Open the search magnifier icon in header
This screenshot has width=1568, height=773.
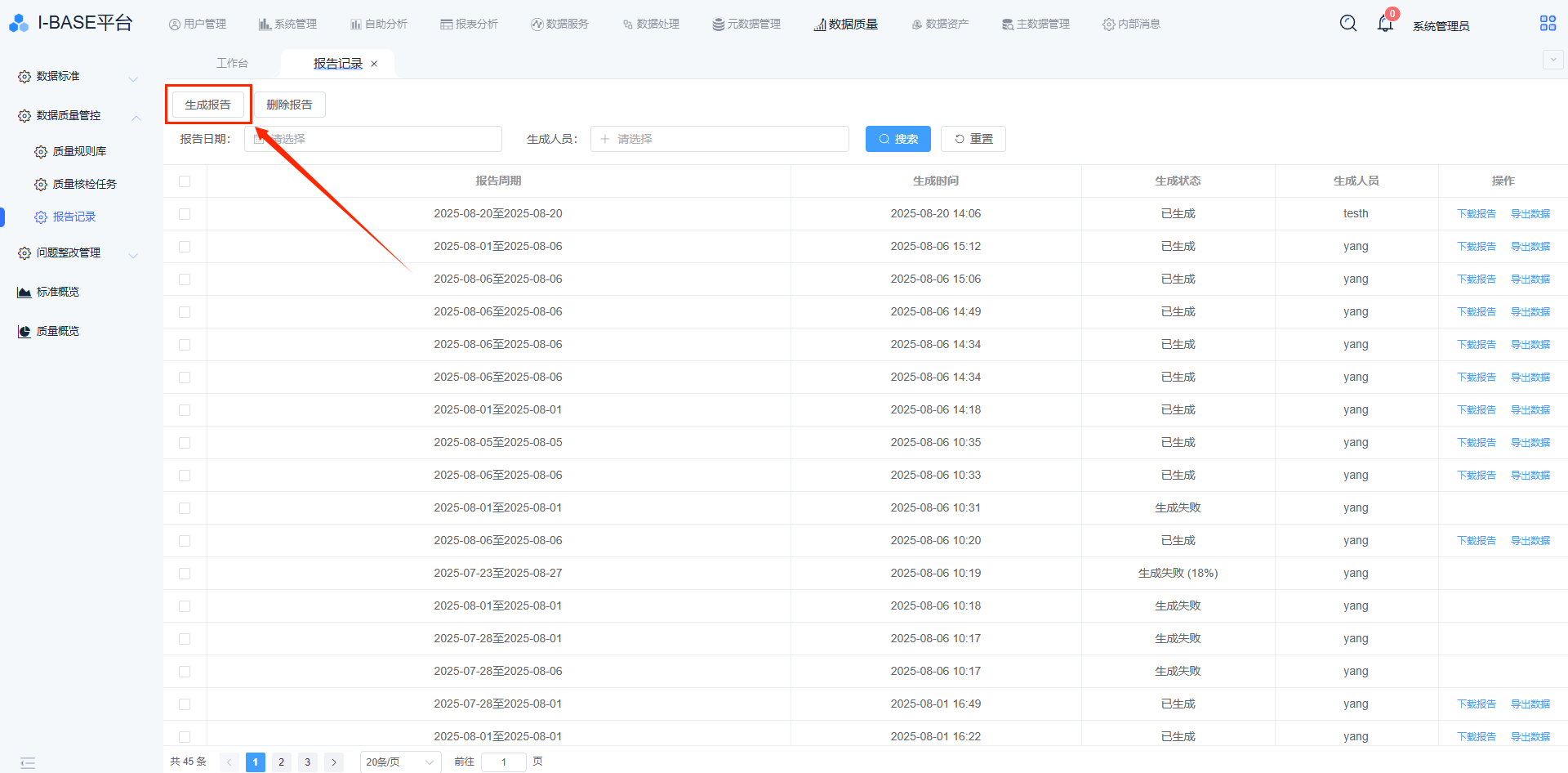pos(1348,24)
